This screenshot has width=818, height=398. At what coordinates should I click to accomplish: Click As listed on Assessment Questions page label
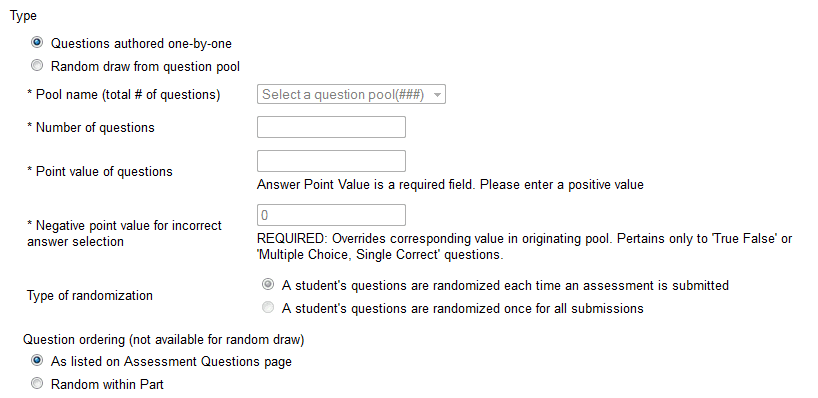tap(171, 361)
